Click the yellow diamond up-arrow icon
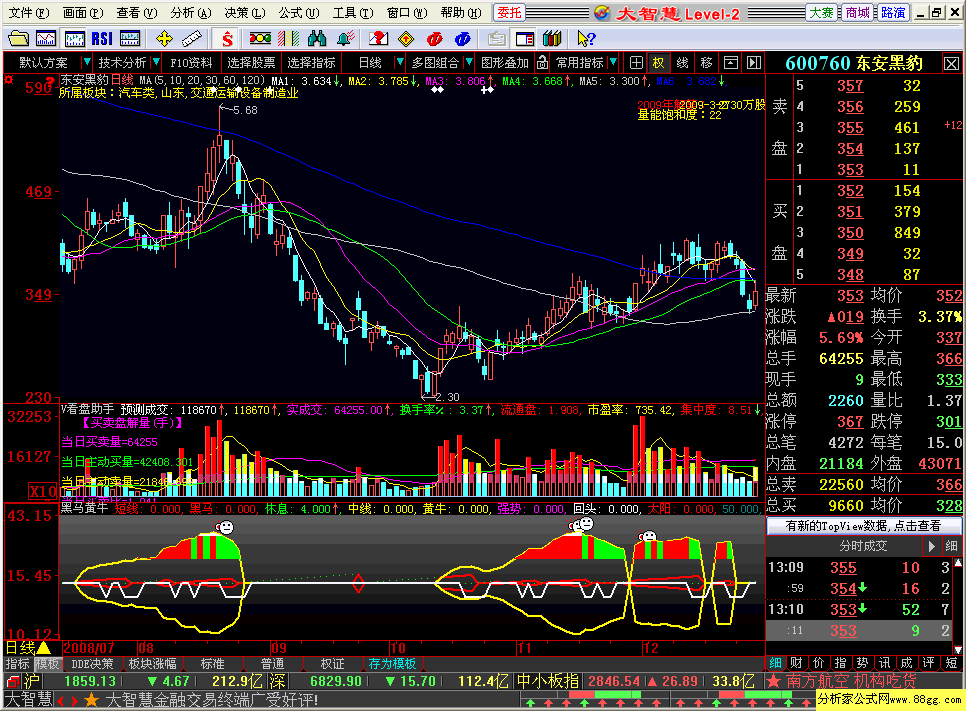966x711 pixels. click(x=406, y=39)
